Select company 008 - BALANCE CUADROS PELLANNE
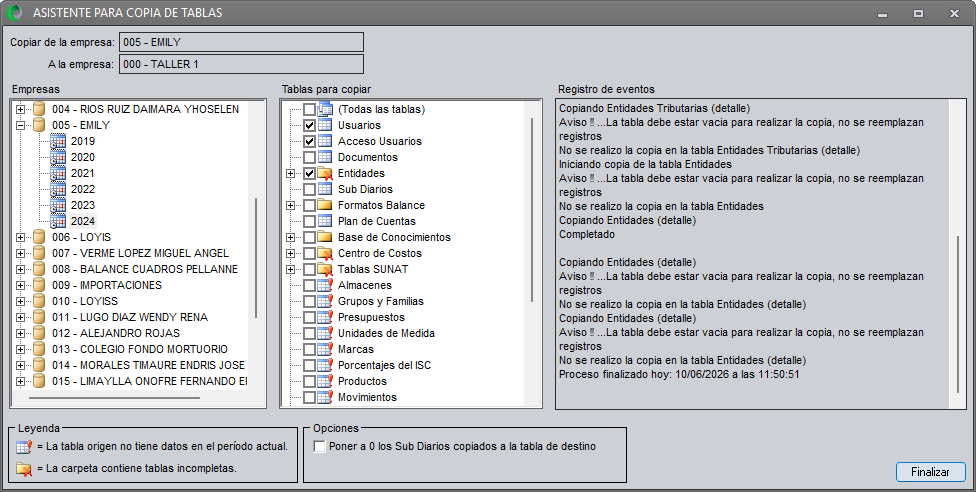Screen dimensions: 976x492 pos(144,270)
